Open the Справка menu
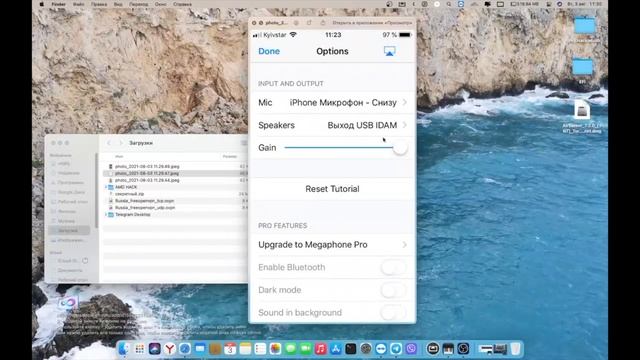 click(x=182, y=4)
